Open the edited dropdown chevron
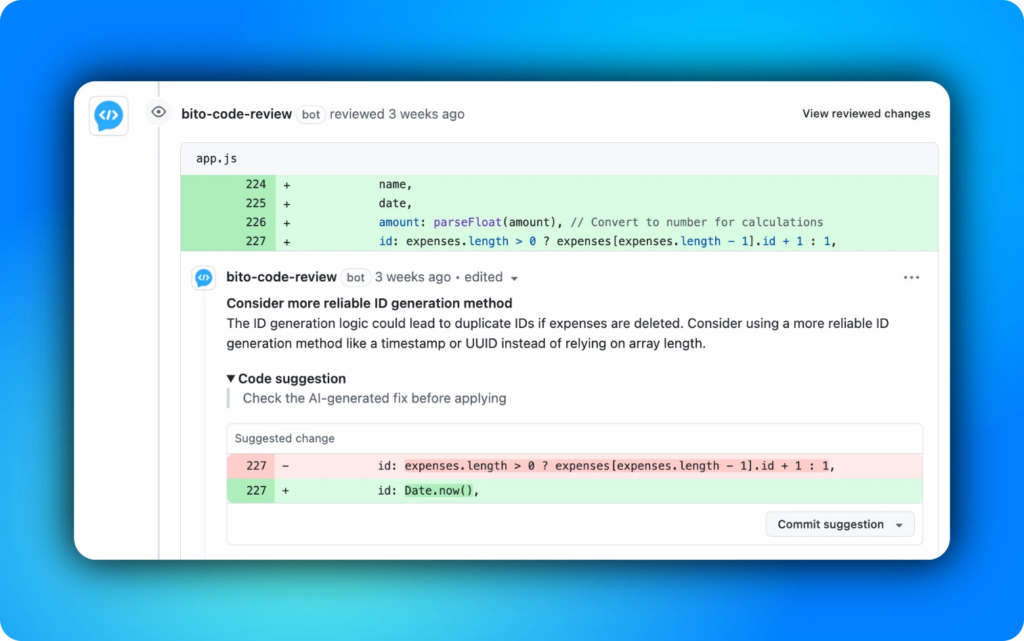The width and height of the screenshot is (1024, 641). (514, 279)
